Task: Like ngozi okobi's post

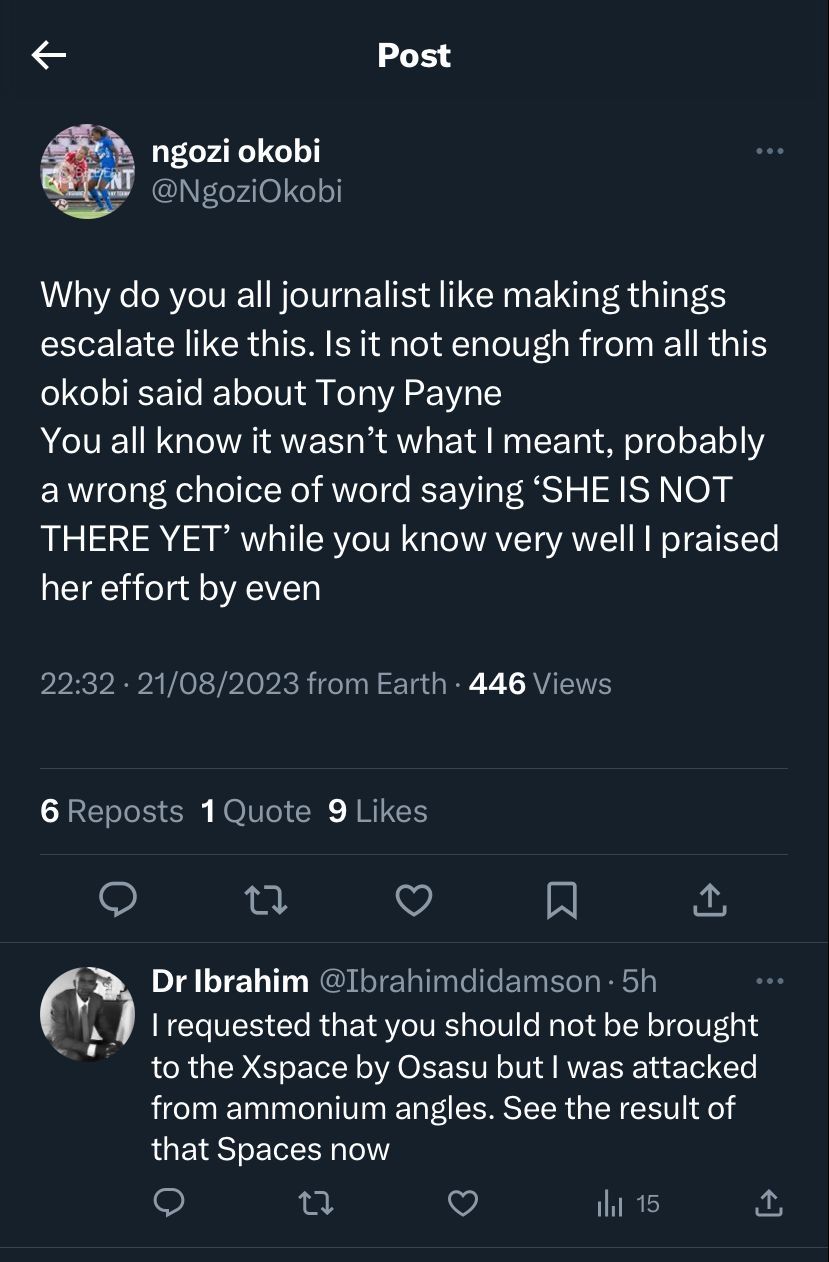Action: click(x=413, y=901)
